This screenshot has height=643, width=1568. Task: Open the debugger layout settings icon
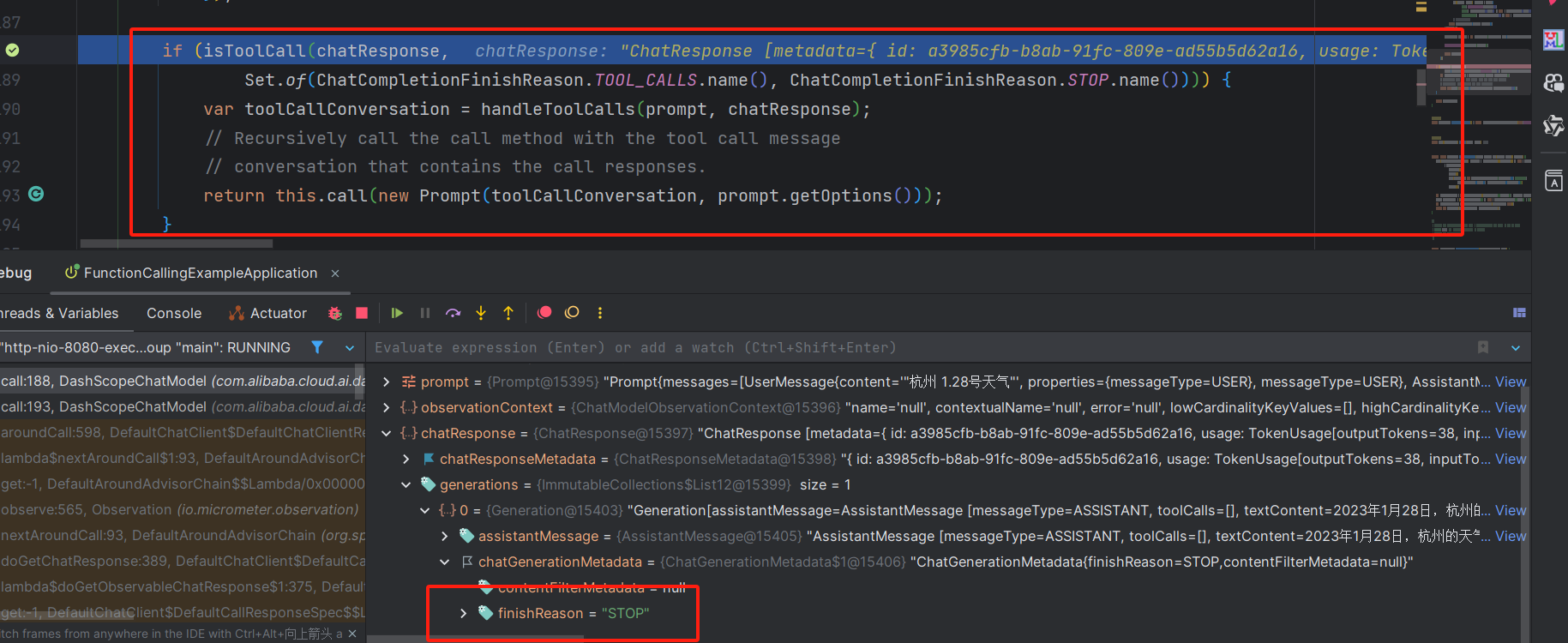pyautogui.click(x=1519, y=313)
